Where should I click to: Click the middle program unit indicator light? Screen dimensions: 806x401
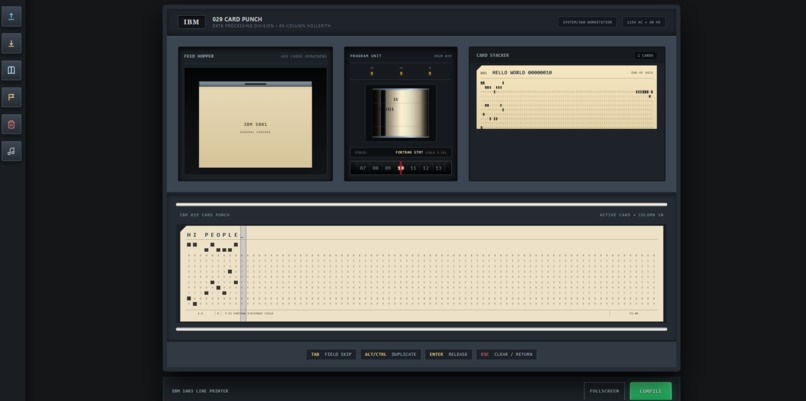(x=401, y=74)
